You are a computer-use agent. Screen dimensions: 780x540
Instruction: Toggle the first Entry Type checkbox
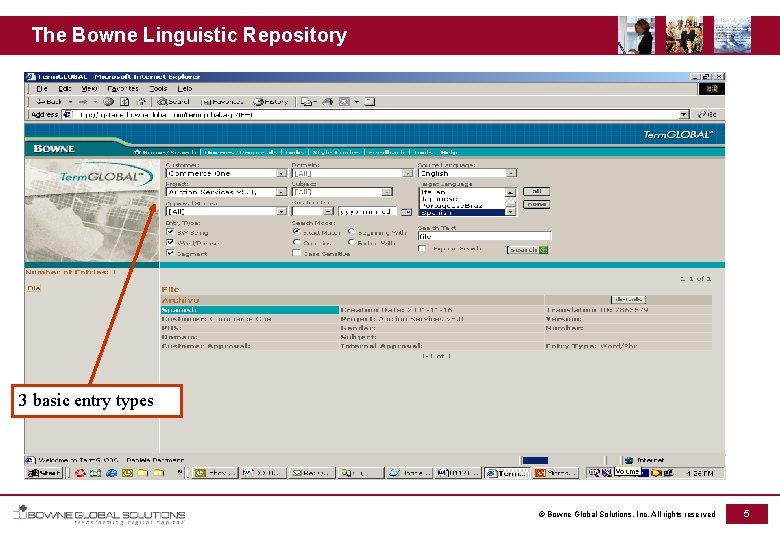[171, 232]
